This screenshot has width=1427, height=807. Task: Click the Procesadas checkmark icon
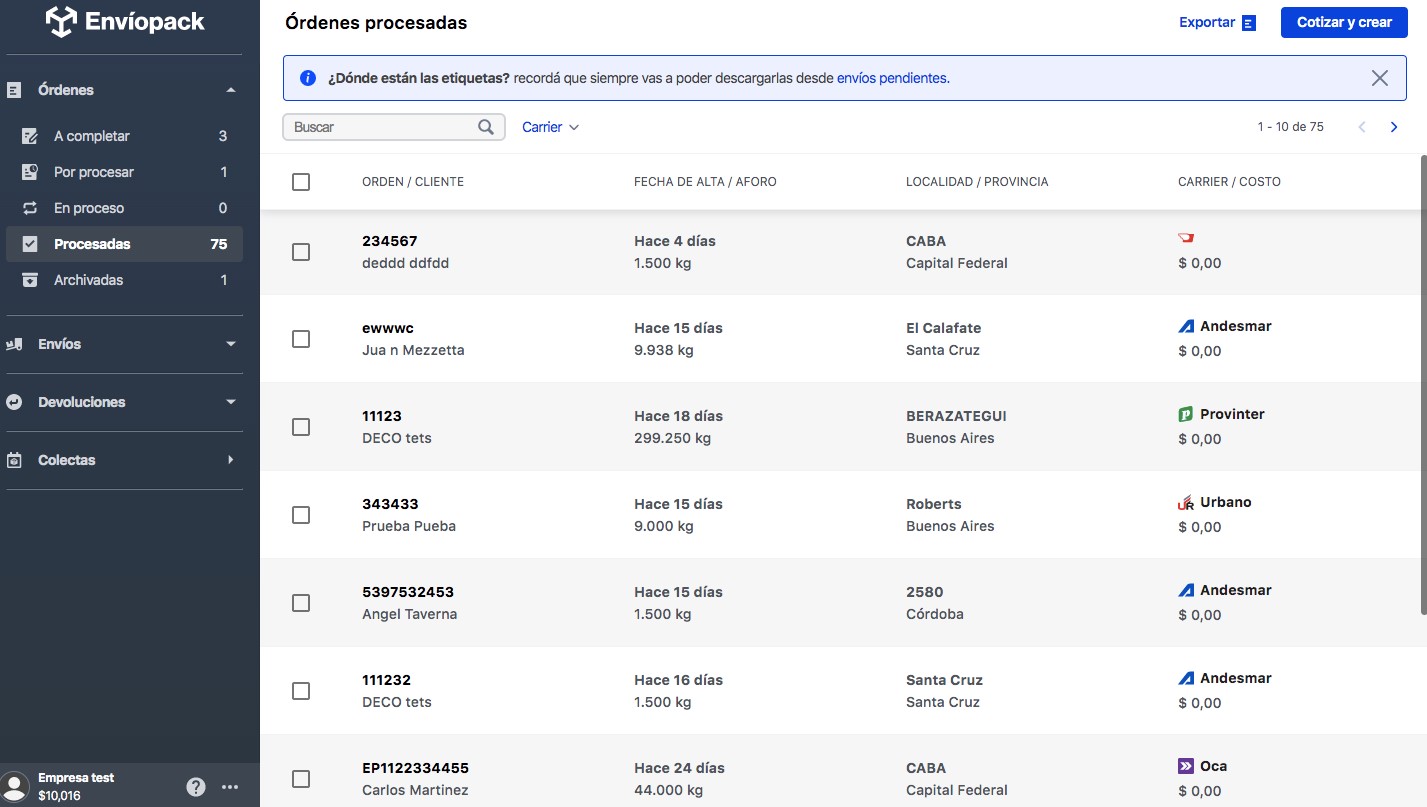pos(30,244)
